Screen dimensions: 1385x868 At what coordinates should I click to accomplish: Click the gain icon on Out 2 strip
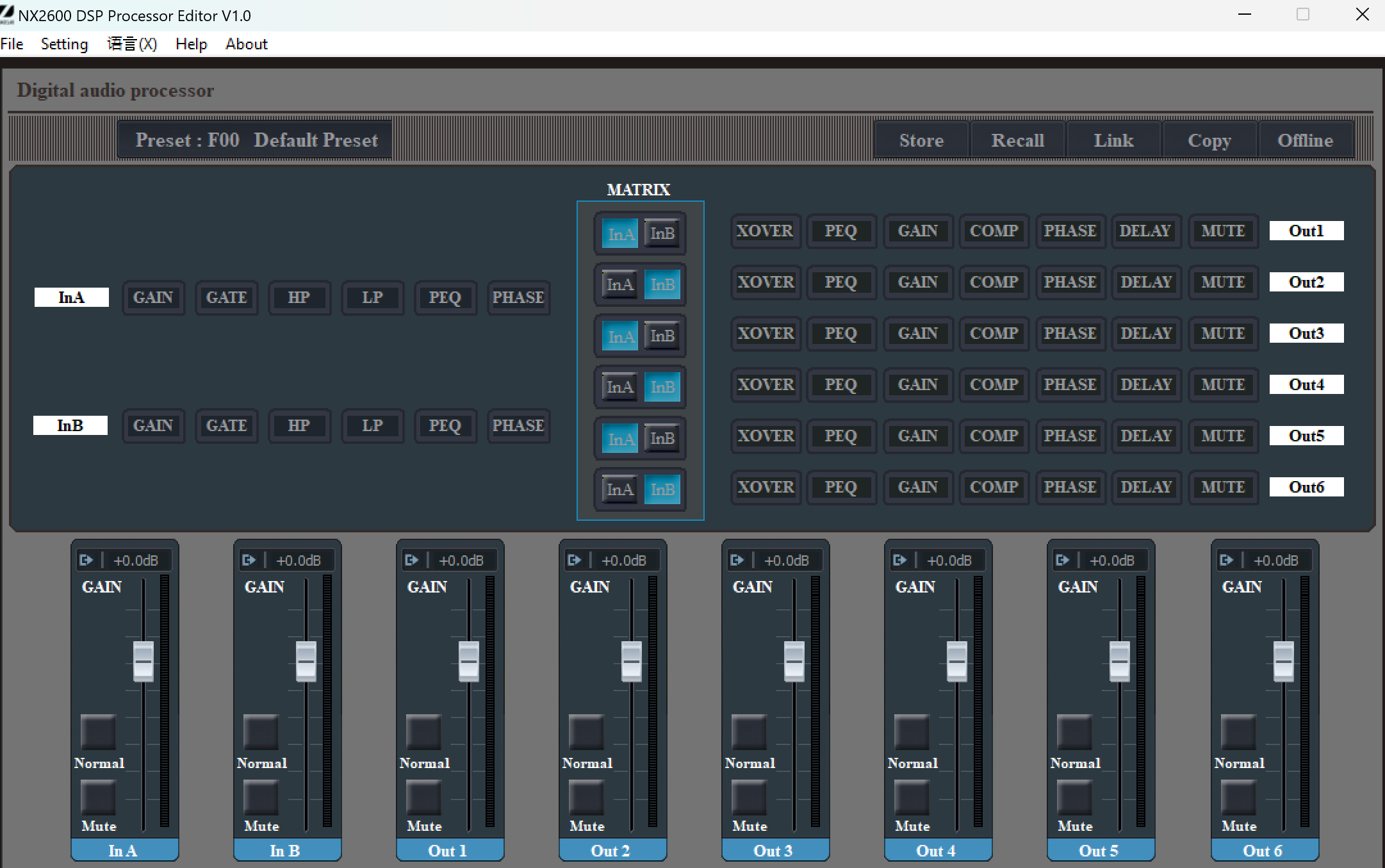tap(574, 561)
